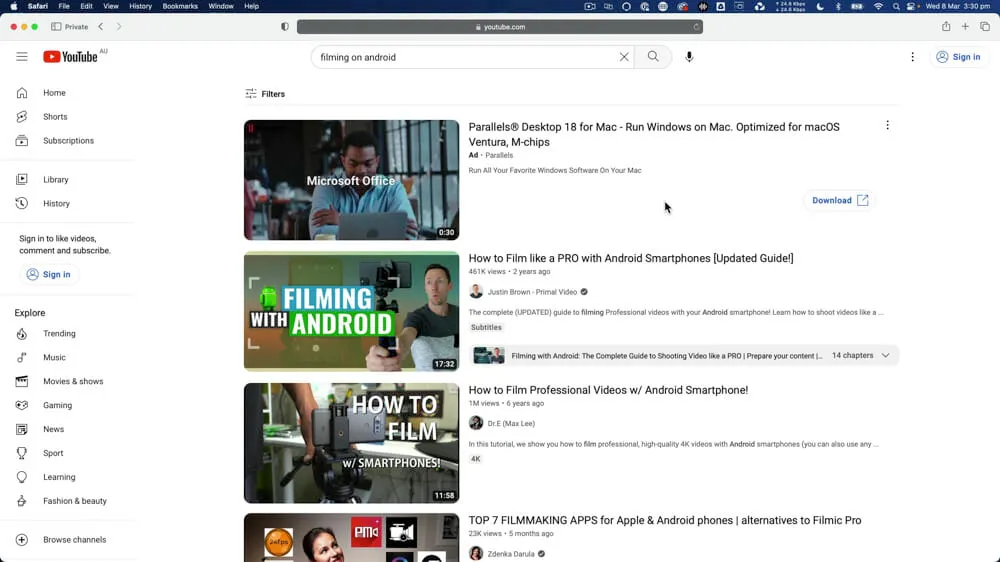Click the YouTube logo
This screenshot has height=562, width=1000.
tap(70, 57)
